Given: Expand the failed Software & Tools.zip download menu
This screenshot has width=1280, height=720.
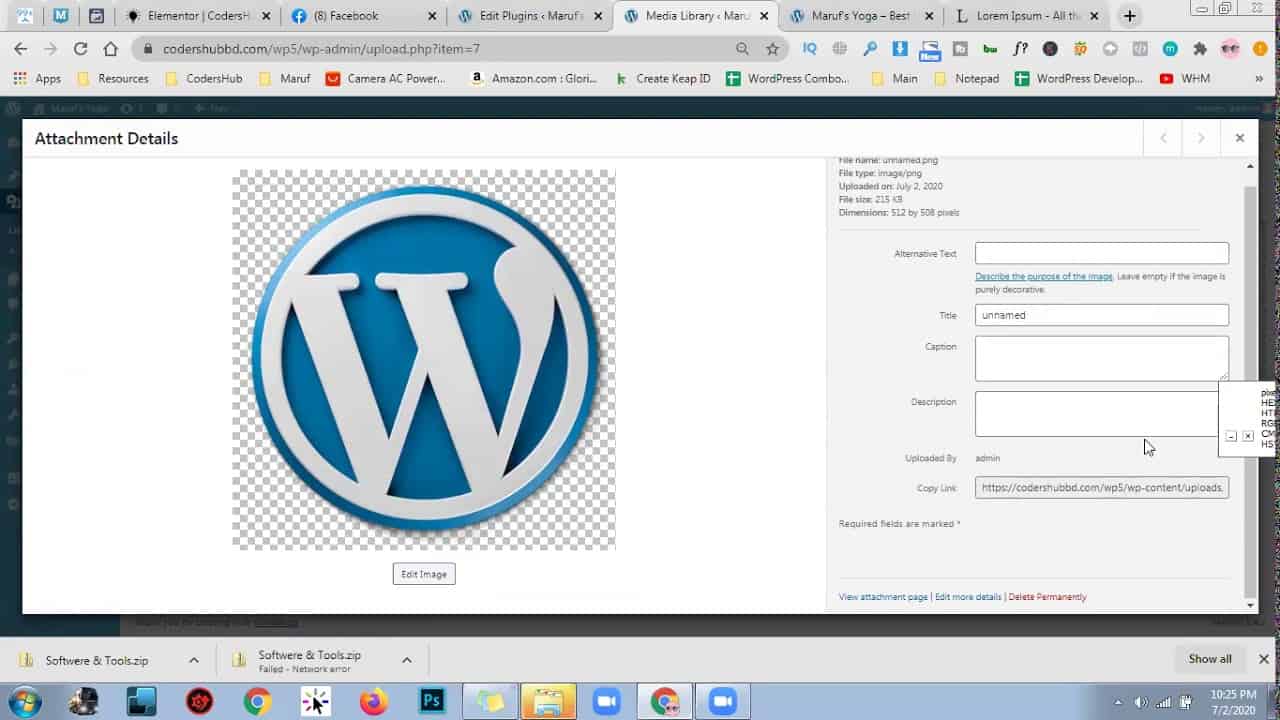Looking at the screenshot, I should 407,660.
